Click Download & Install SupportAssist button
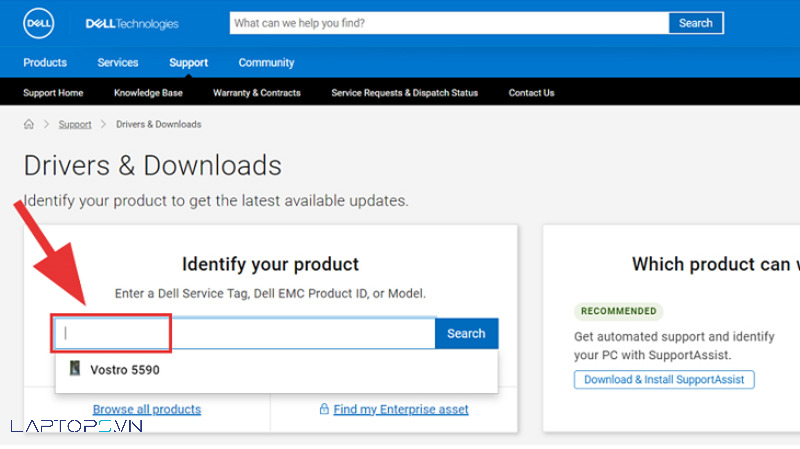This screenshot has width=800, height=449. pos(664,380)
